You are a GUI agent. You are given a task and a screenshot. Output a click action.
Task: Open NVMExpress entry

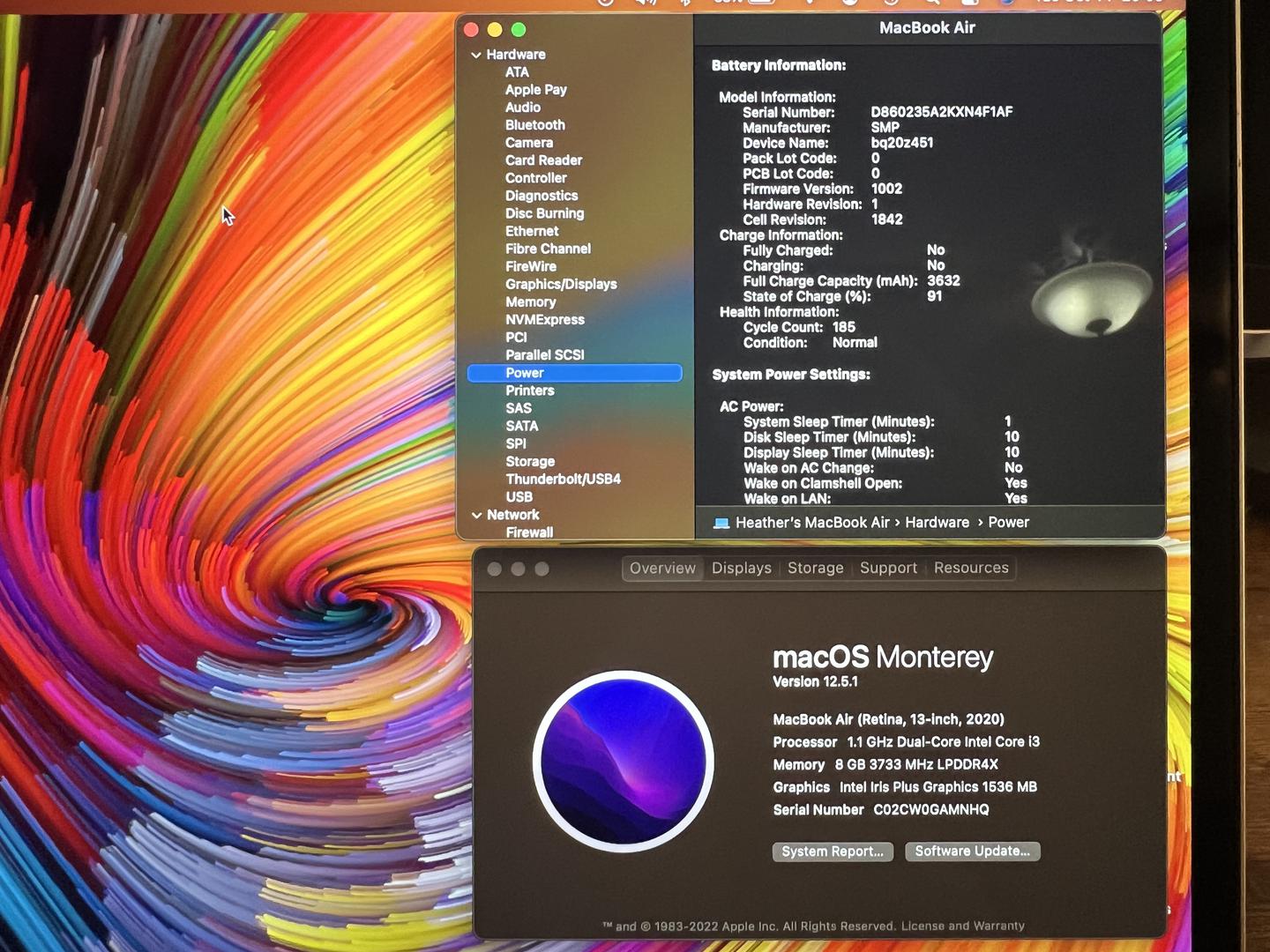544,319
